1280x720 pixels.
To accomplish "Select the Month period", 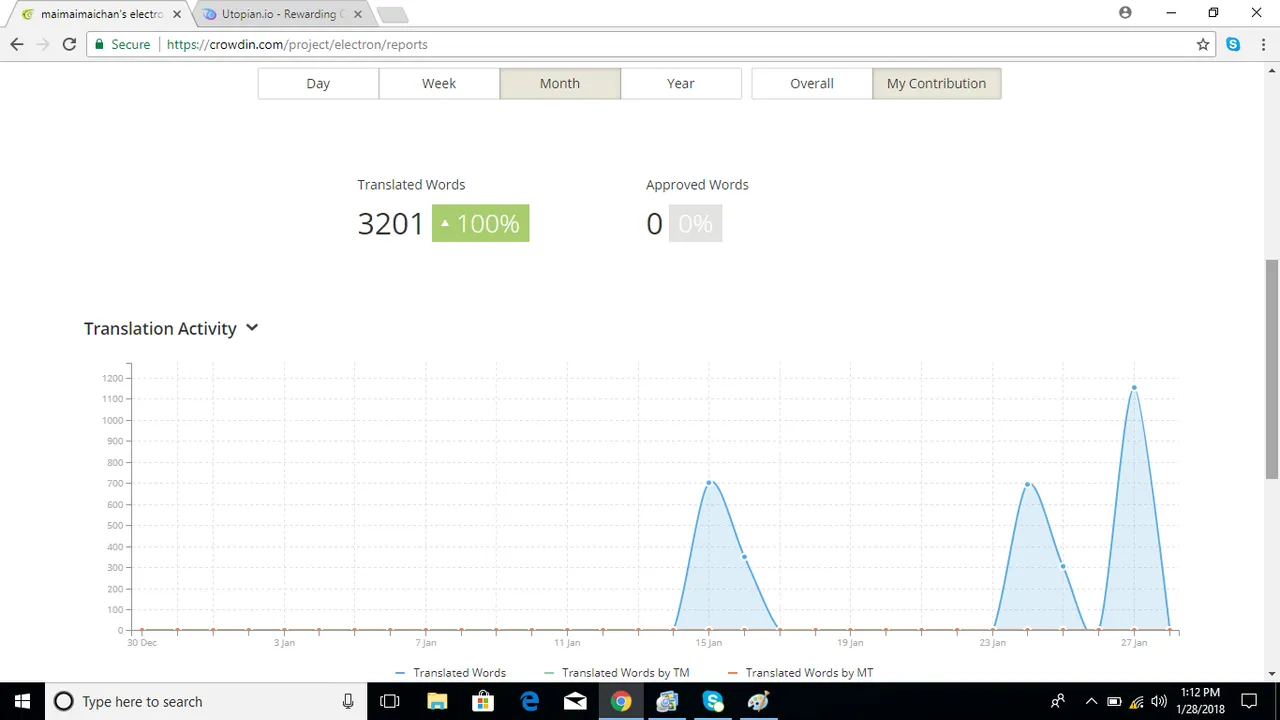I will tap(560, 83).
